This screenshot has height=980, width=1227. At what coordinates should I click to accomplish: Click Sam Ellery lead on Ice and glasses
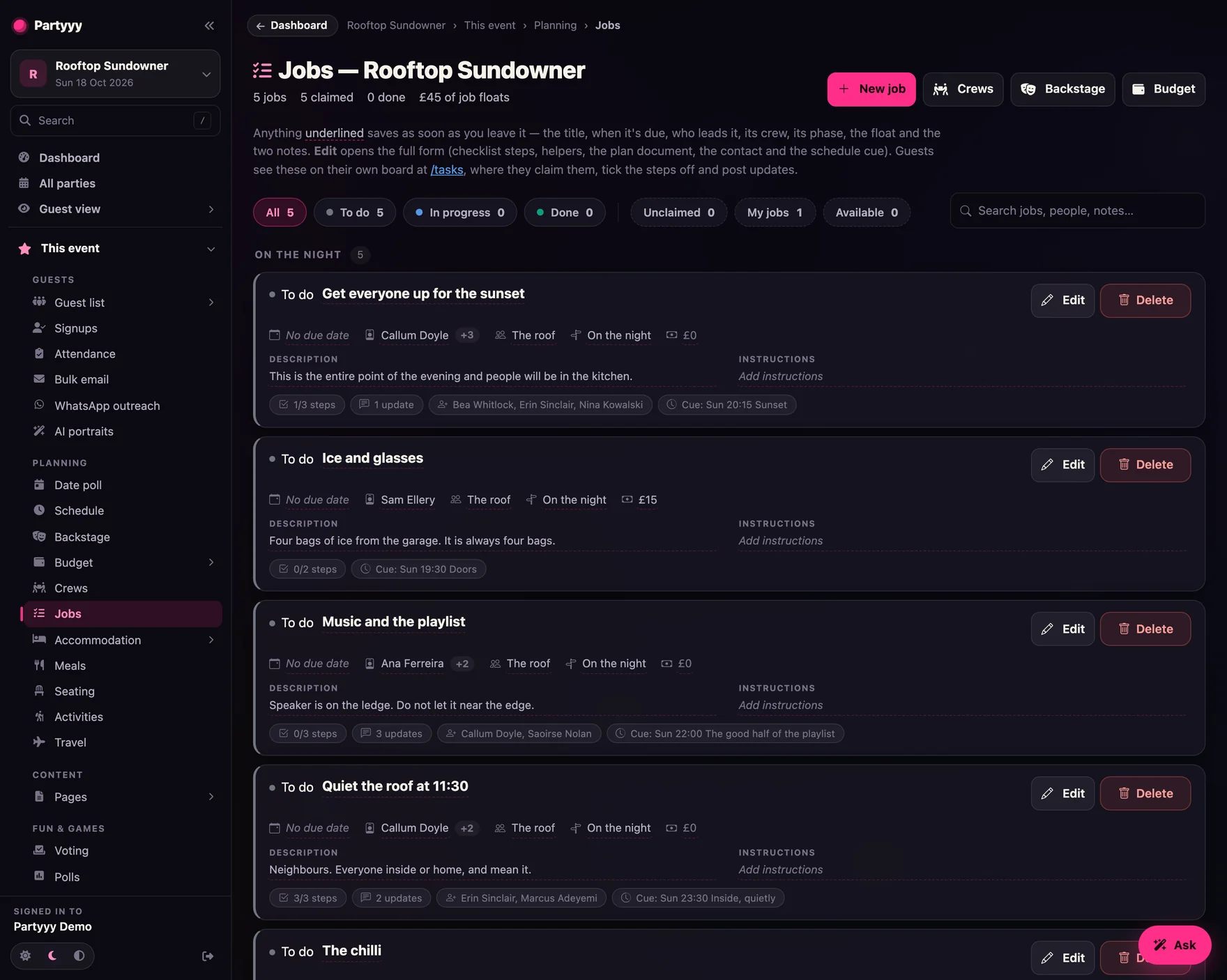pos(407,500)
